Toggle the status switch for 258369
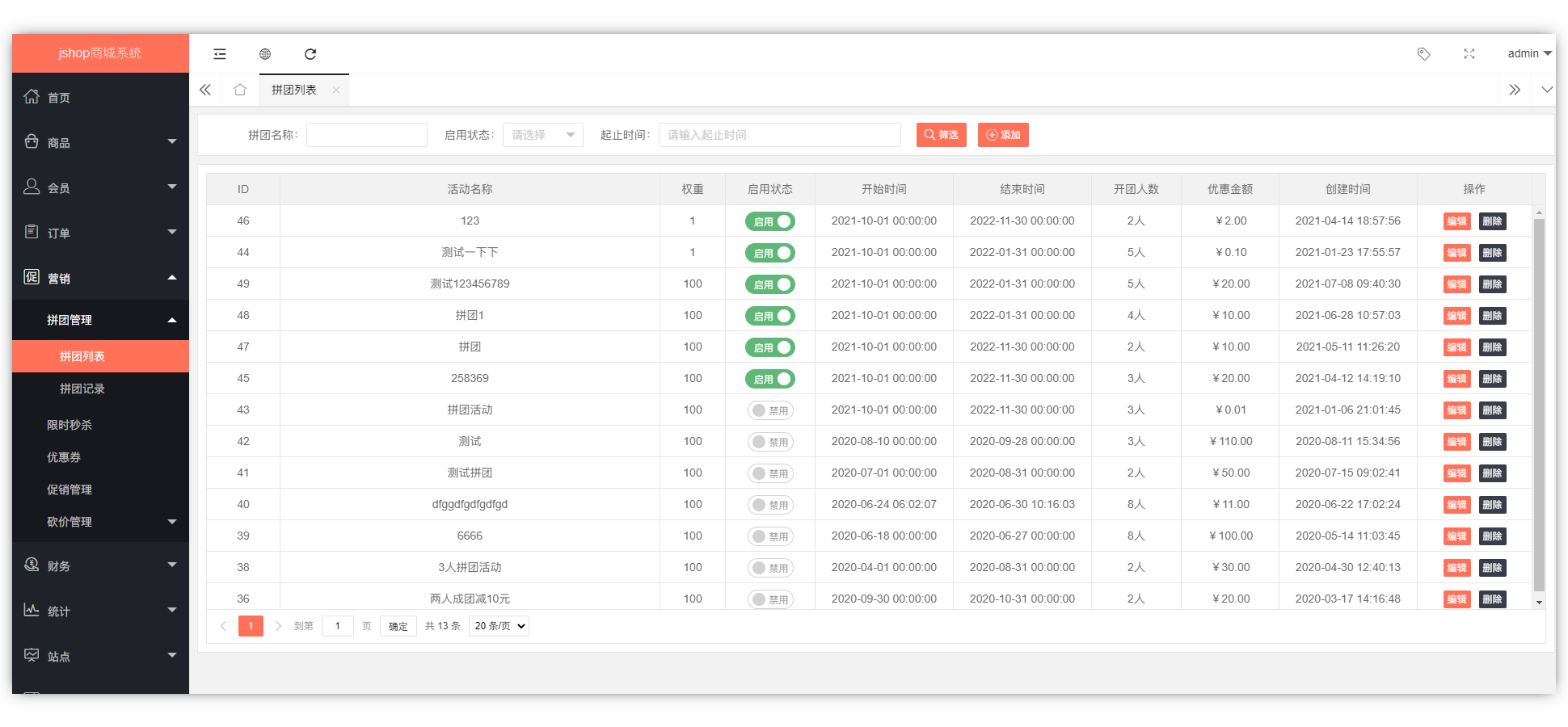The height and width of the screenshot is (727, 1568). 770,379
